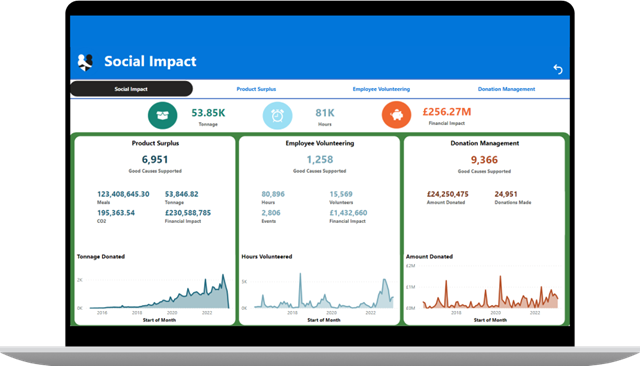Click the 53.85K Tonnage value

tap(208, 113)
